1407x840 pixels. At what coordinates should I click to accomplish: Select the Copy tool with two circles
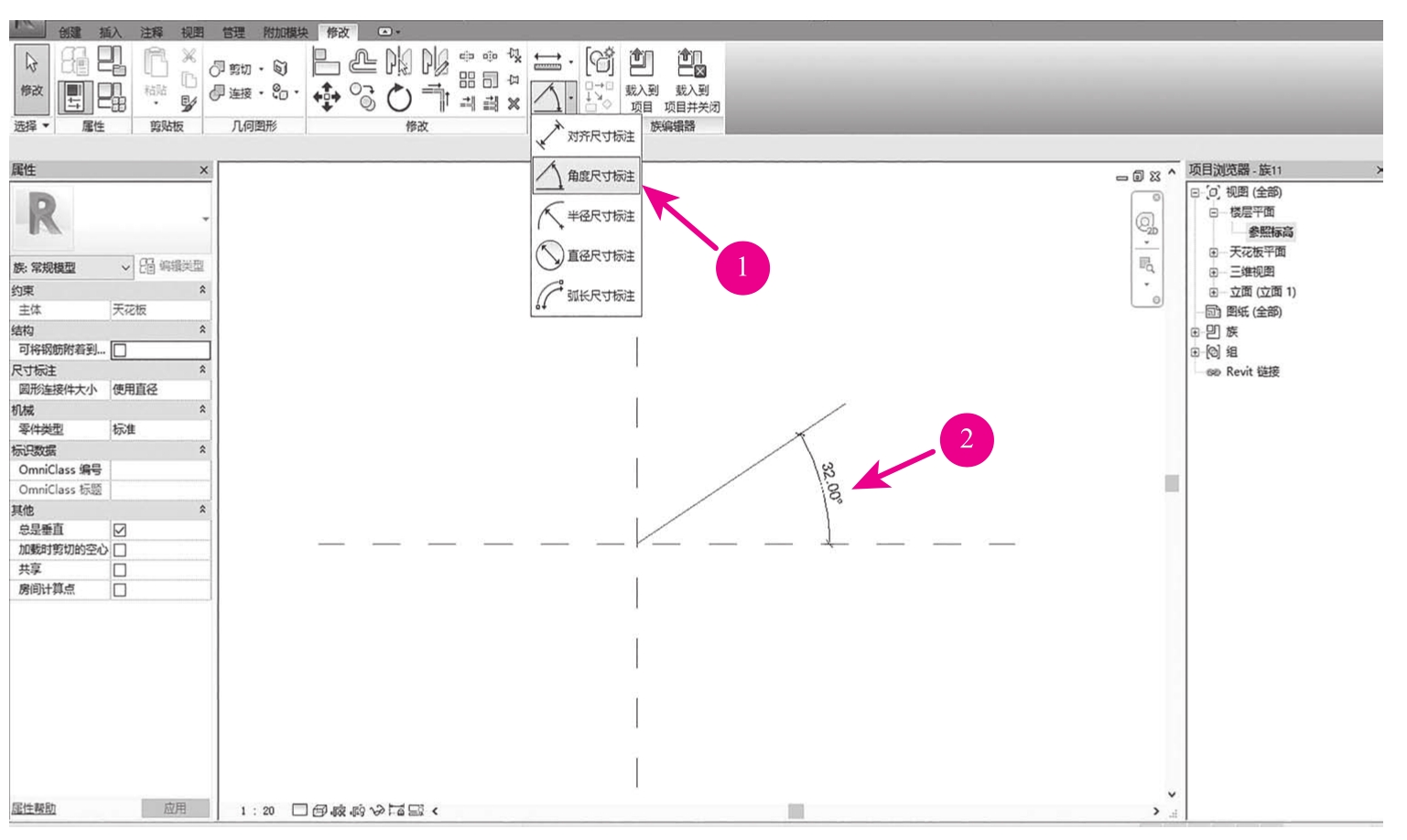pos(363,96)
